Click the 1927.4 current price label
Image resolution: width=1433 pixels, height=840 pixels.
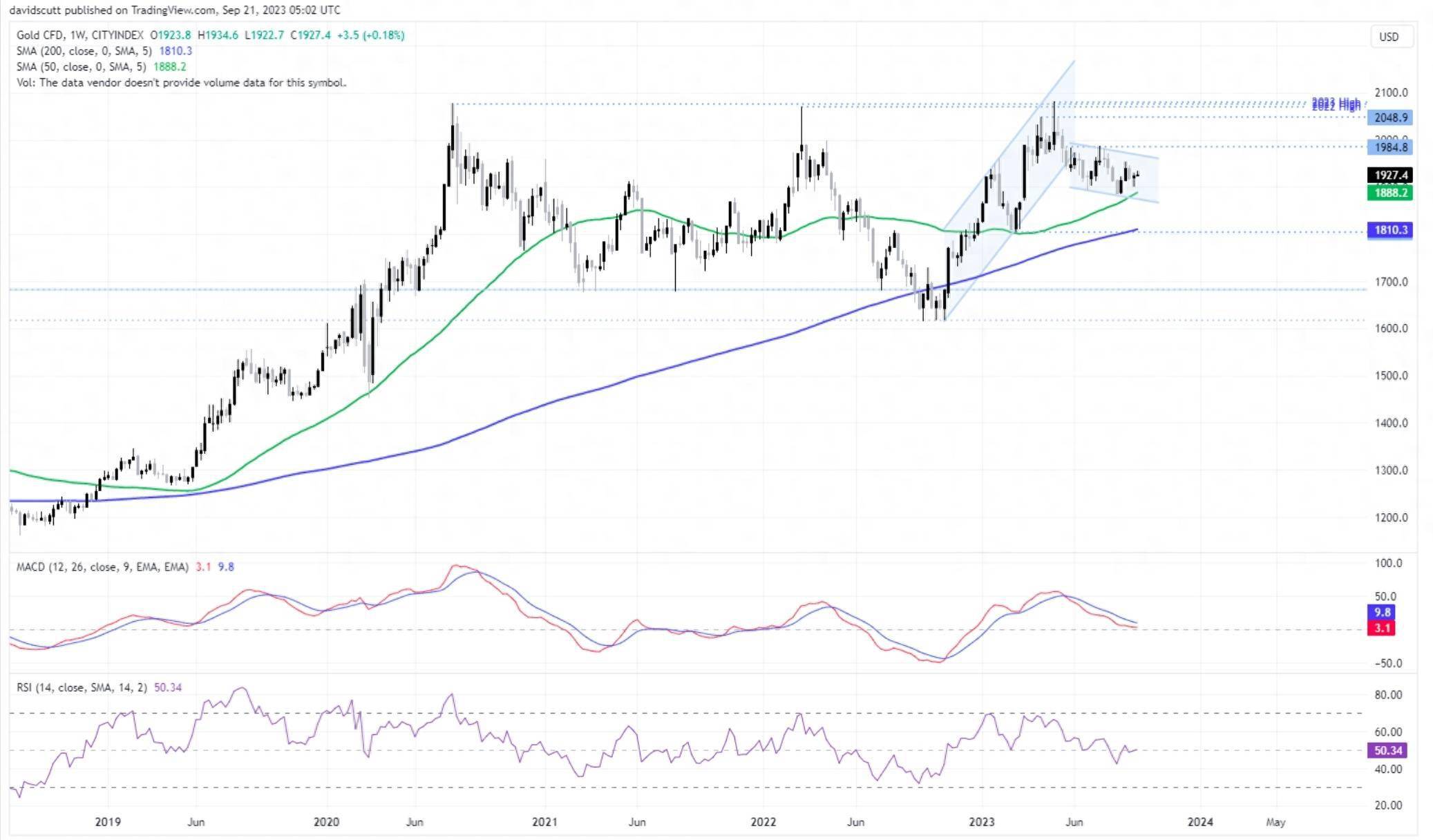[1390, 175]
